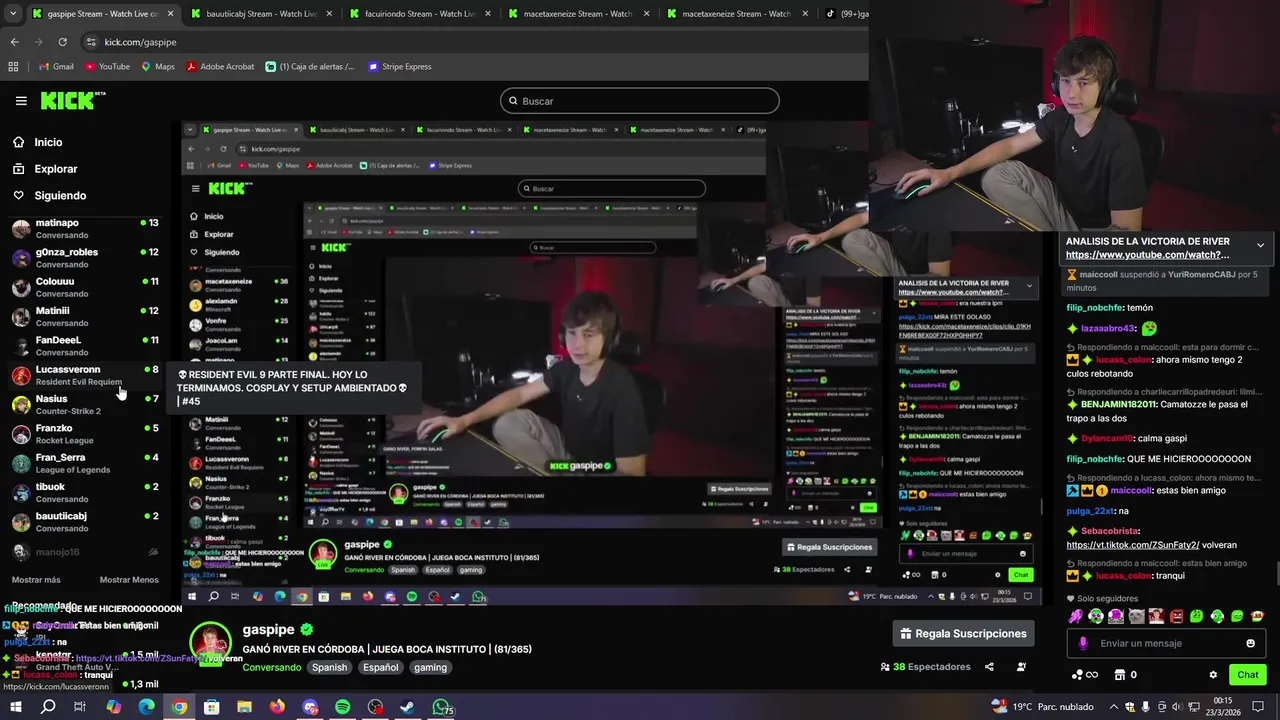Viewport: 1280px width, 720px height.
Task: Select the gaming tag
Action: click(x=430, y=667)
